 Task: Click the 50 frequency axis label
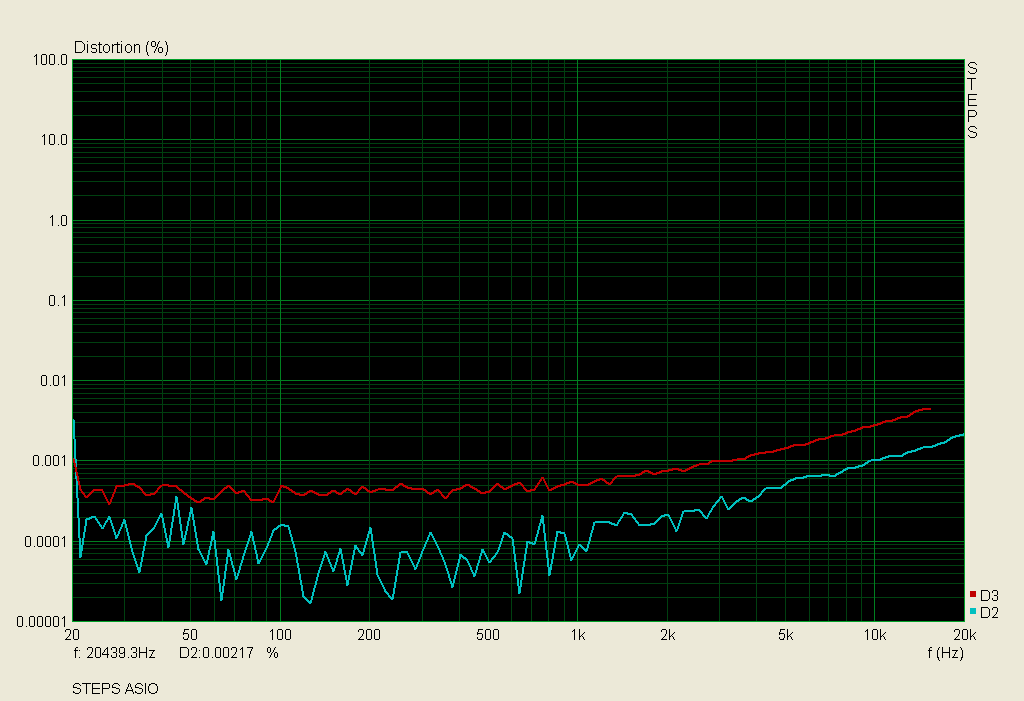click(x=190, y=635)
